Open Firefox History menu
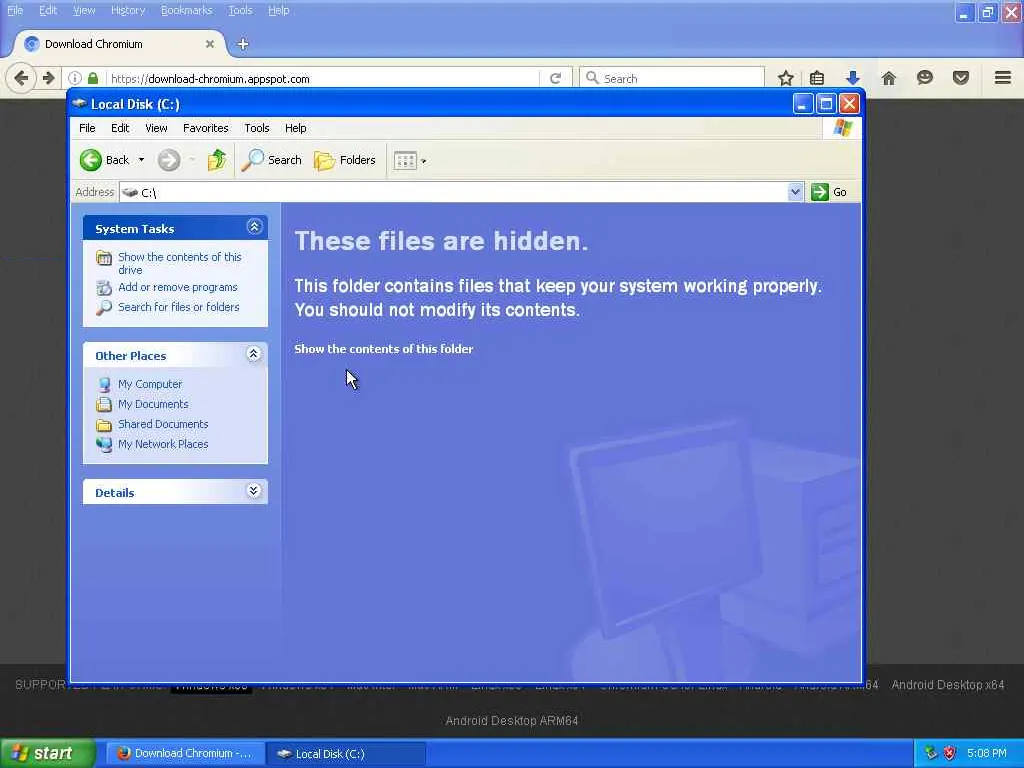The width and height of the screenshot is (1024, 768). 128,10
